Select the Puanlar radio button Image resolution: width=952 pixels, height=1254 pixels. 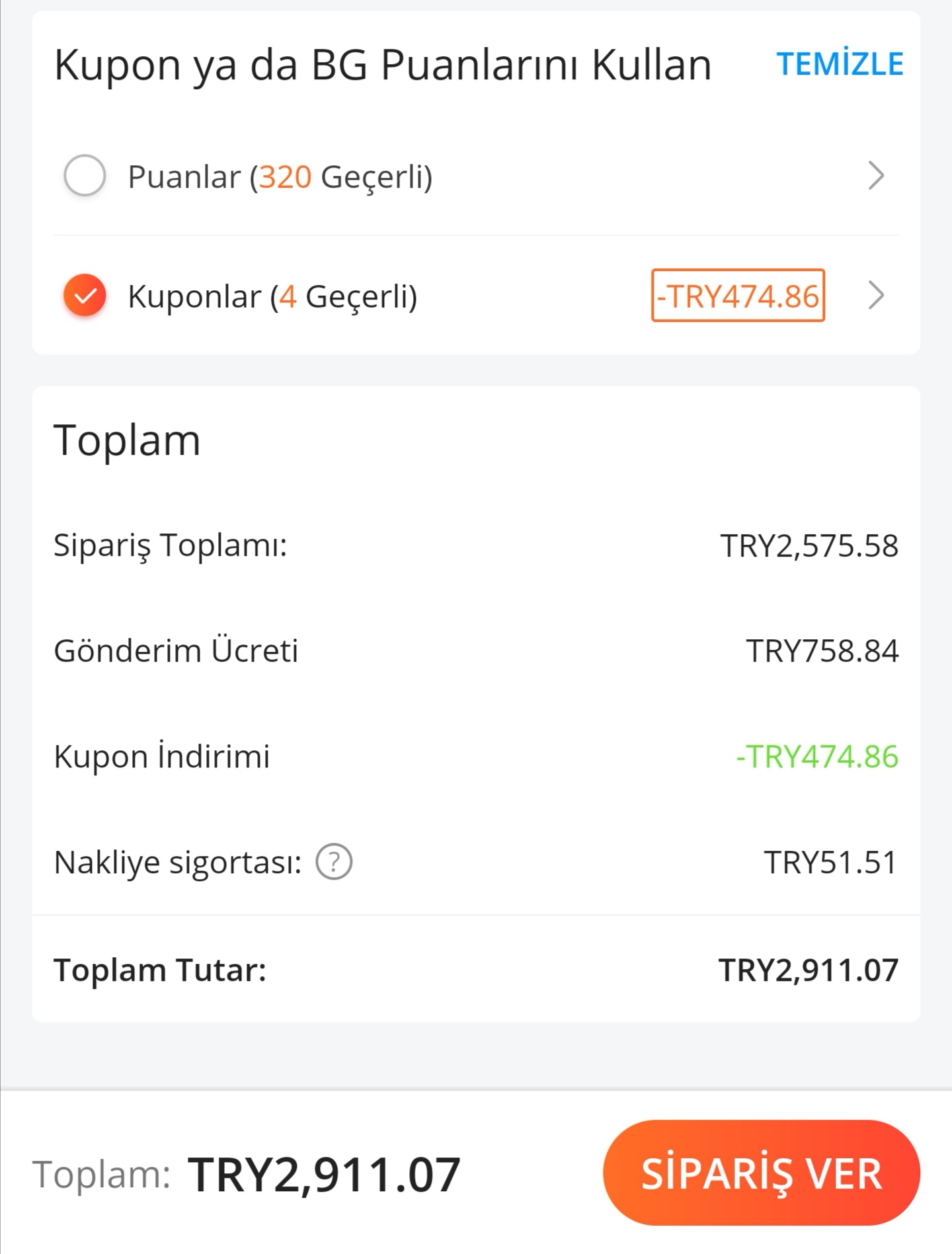point(85,176)
